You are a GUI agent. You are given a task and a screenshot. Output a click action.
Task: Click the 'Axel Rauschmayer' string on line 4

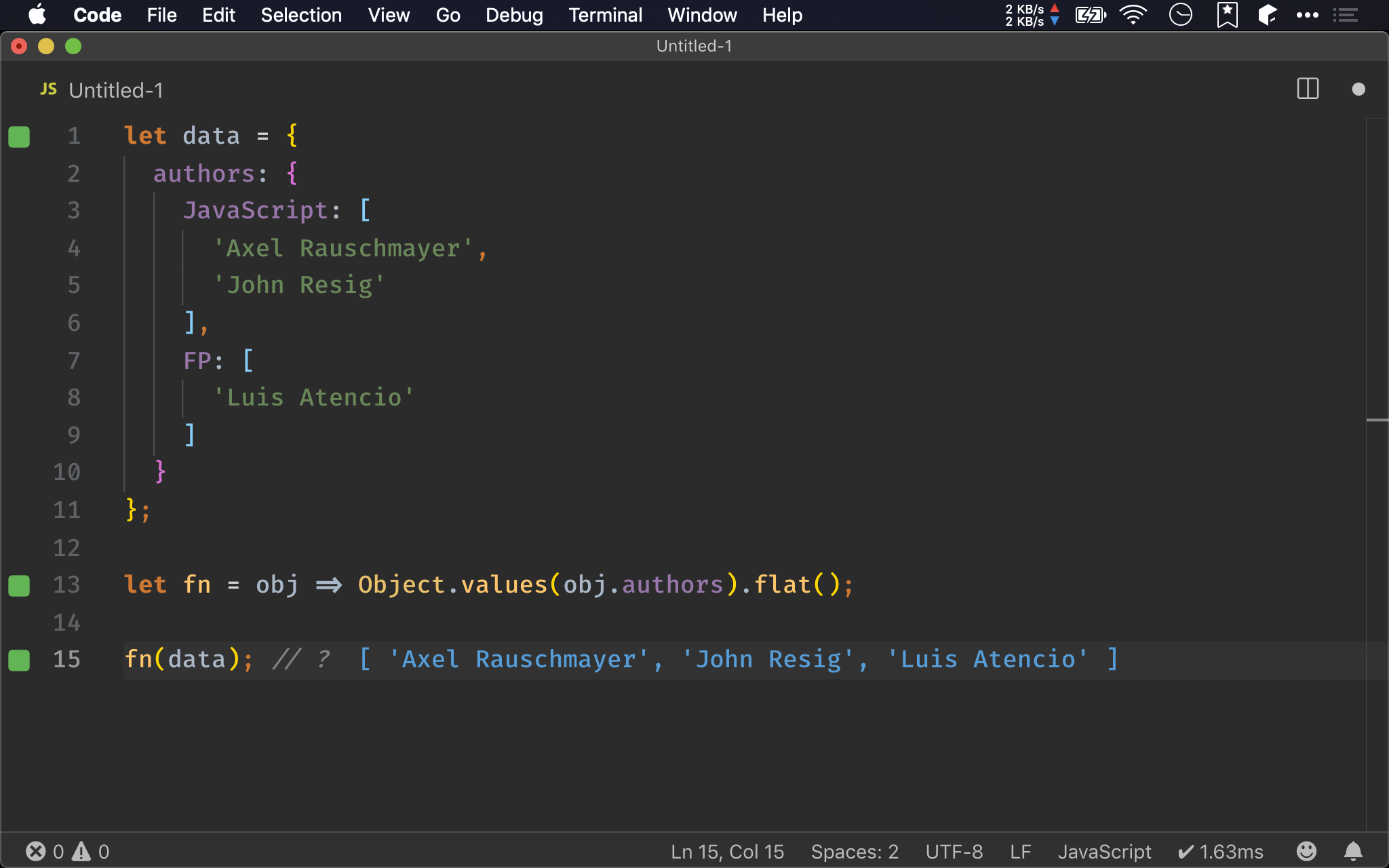click(x=343, y=248)
